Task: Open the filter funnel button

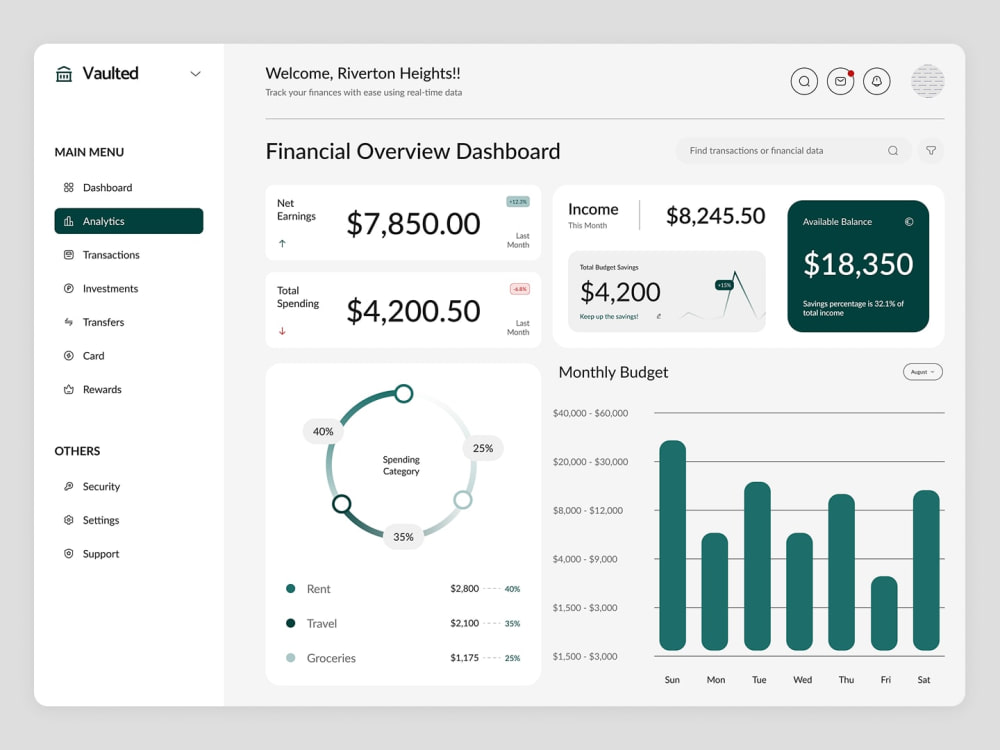Action: point(931,151)
